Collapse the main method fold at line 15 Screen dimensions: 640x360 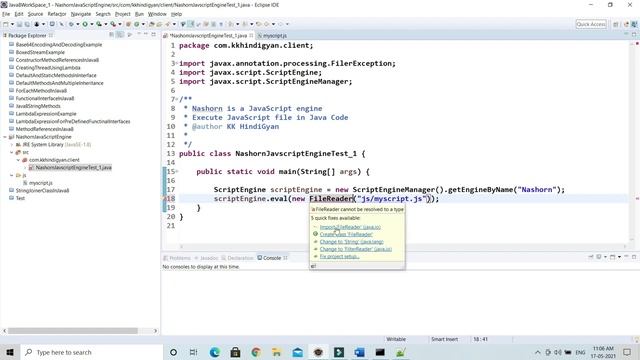click(178, 171)
